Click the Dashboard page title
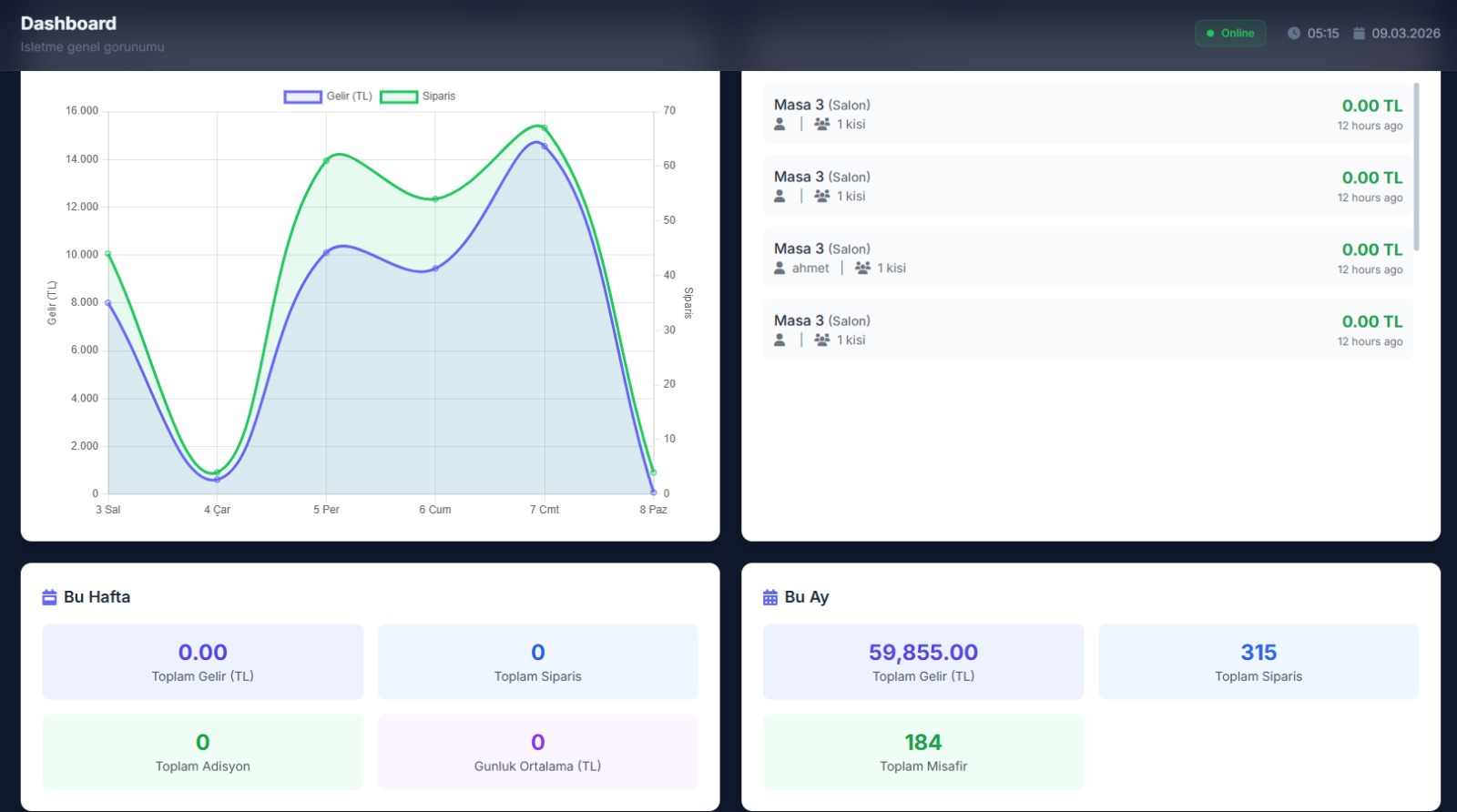This screenshot has height=812, width=1457. tap(68, 24)
